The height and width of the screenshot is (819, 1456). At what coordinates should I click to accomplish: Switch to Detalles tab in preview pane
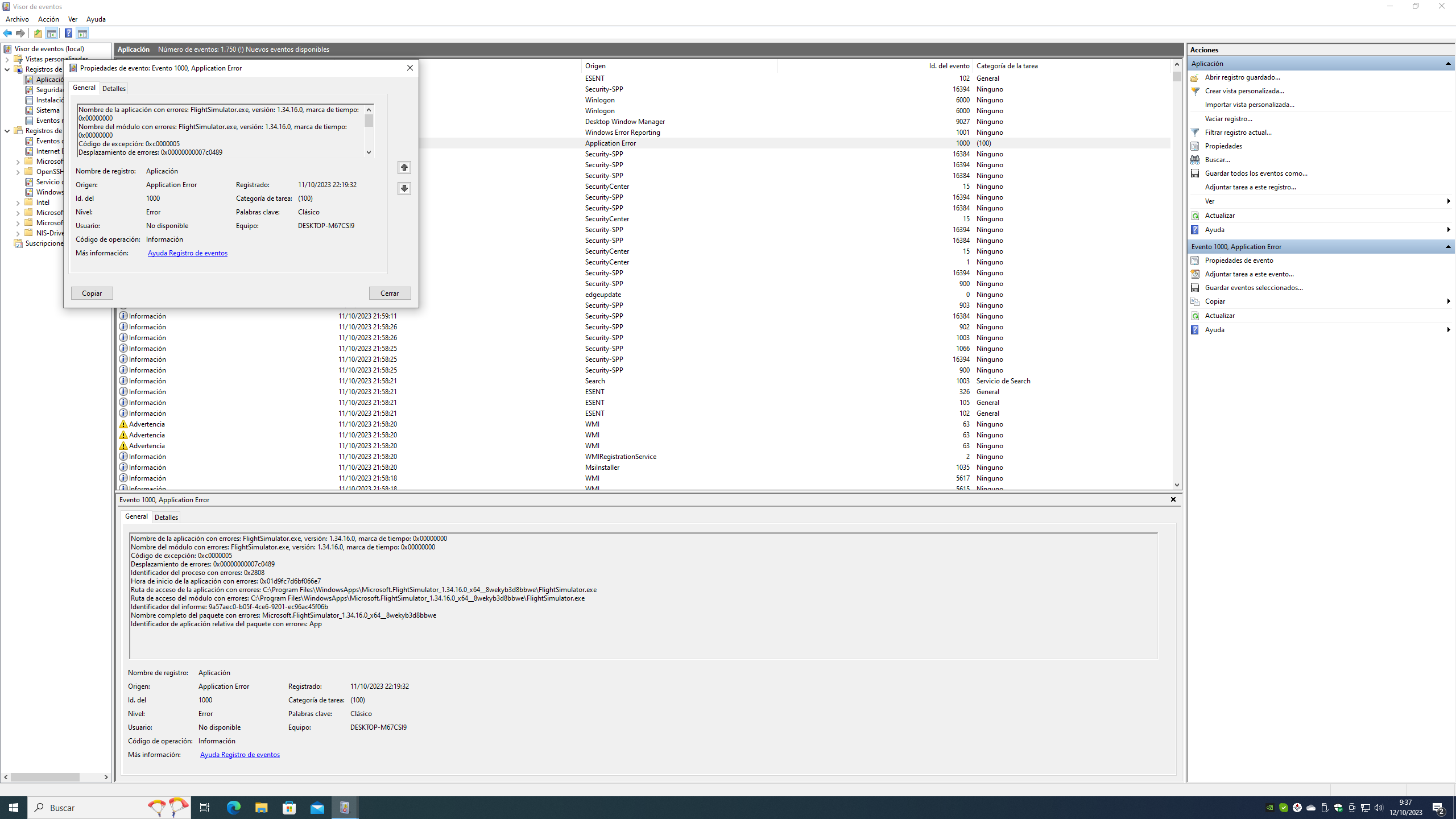click(166, 517)
